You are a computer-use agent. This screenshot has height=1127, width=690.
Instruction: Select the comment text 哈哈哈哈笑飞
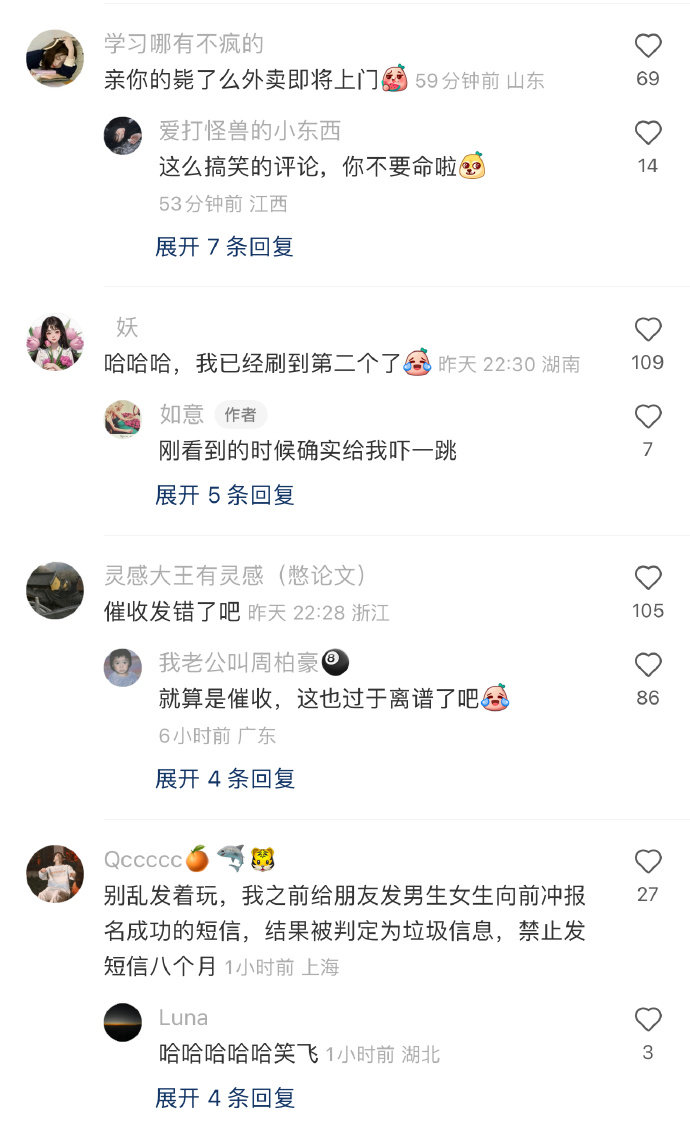239,1054
